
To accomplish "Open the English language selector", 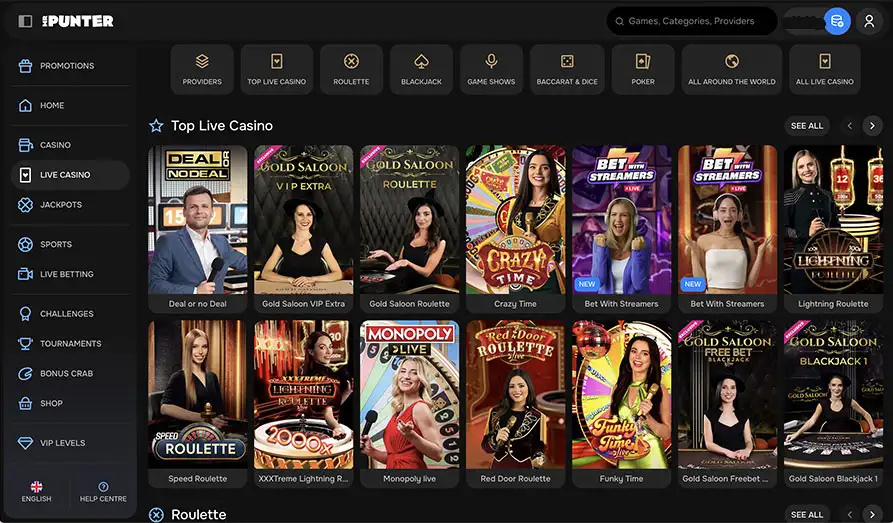I will 36,491.
